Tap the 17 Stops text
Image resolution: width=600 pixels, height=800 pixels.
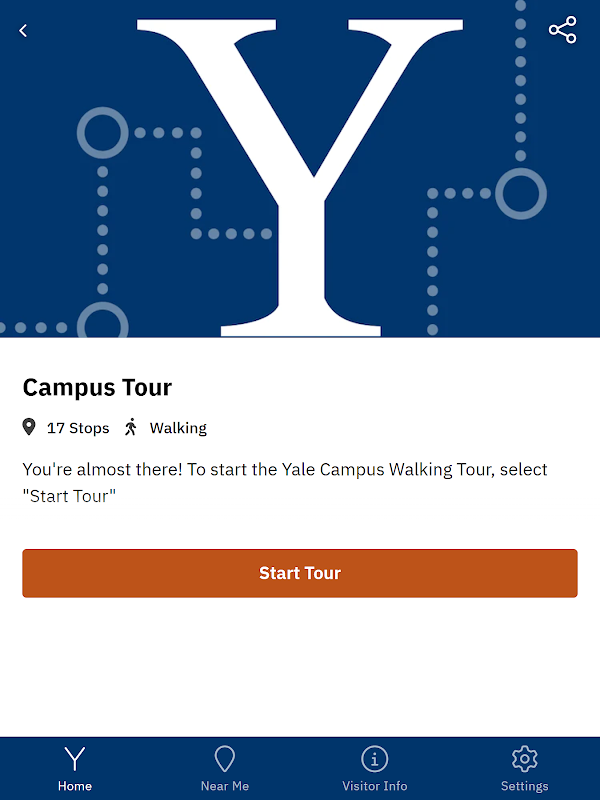coord(78,428)
